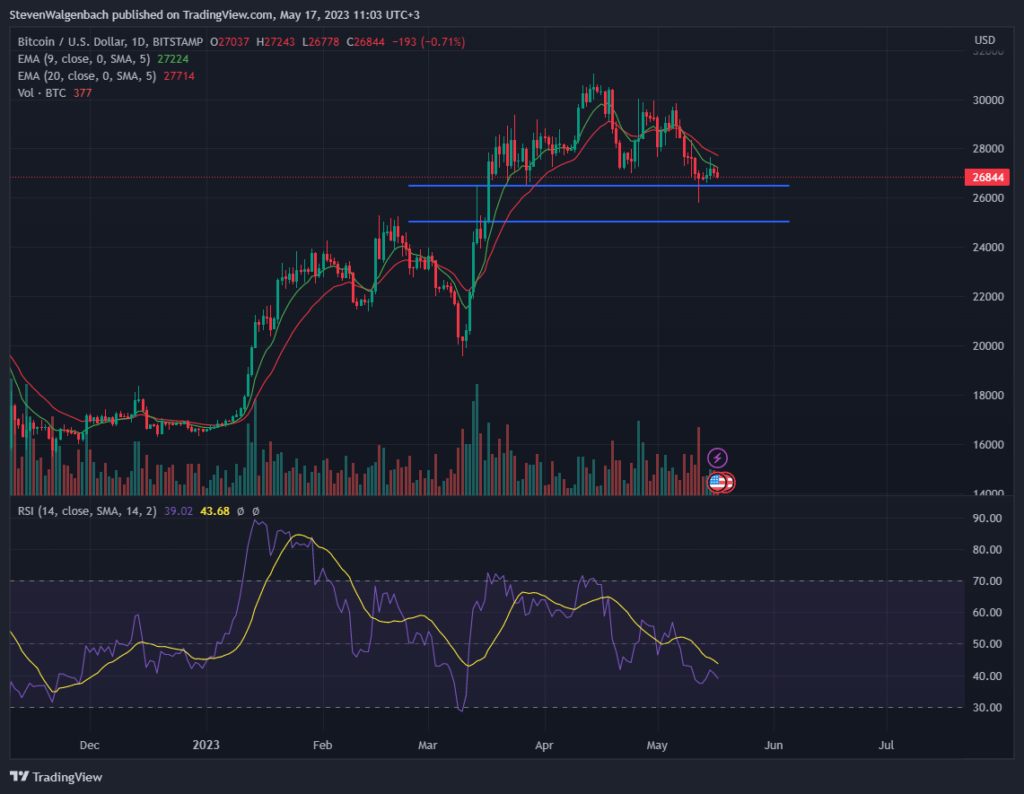Click the RSI value 39.02 in purple

coord(178,511)
